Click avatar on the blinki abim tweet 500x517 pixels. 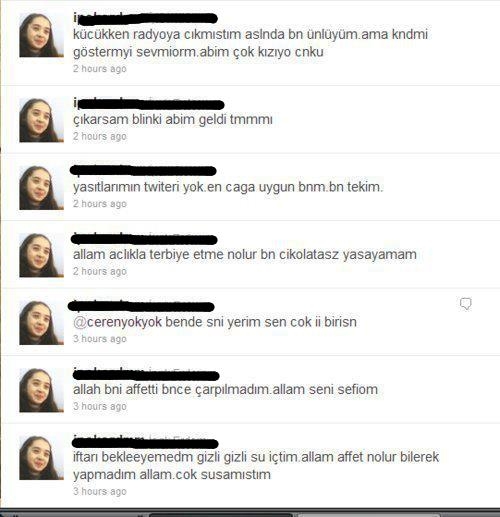pyautogui.click(x=41, y=120)
